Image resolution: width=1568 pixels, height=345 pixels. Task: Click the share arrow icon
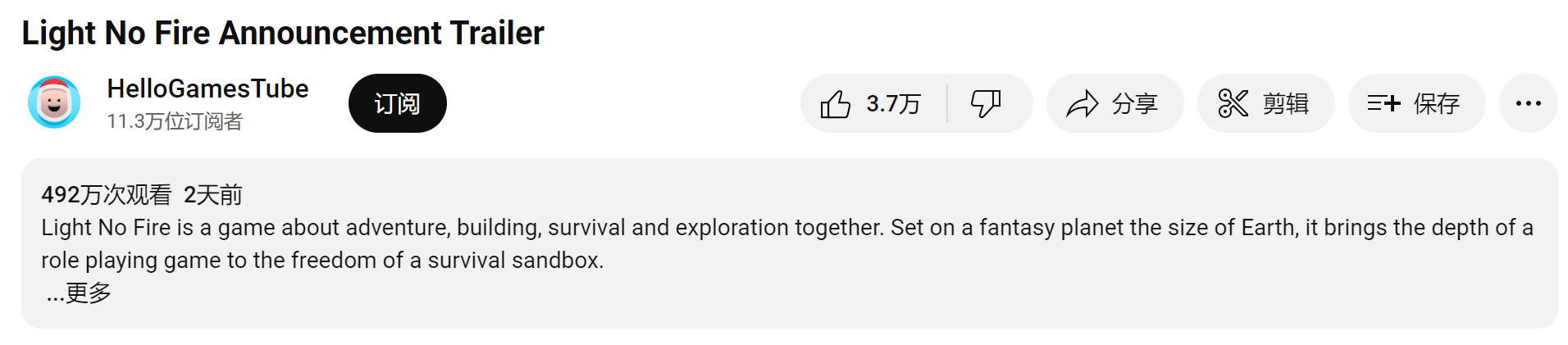click(1082, 104)
